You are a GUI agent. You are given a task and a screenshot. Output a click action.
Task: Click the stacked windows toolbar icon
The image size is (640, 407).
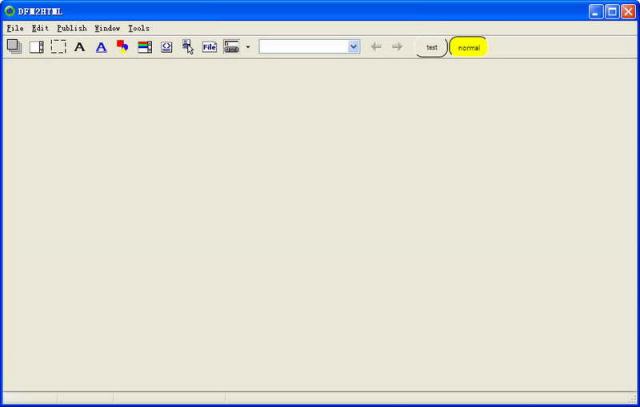[15, 47]
